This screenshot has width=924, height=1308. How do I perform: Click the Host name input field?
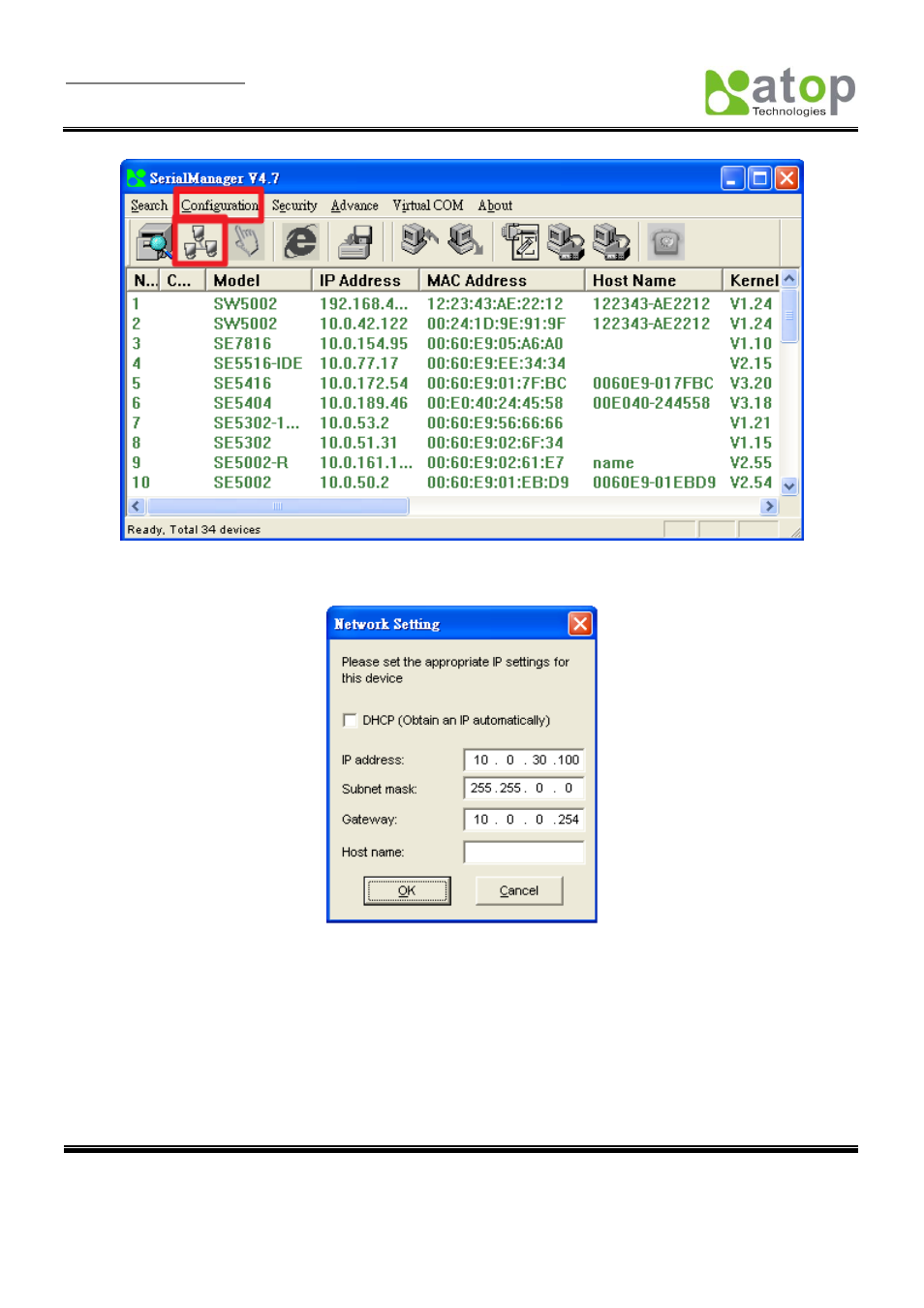524,852
